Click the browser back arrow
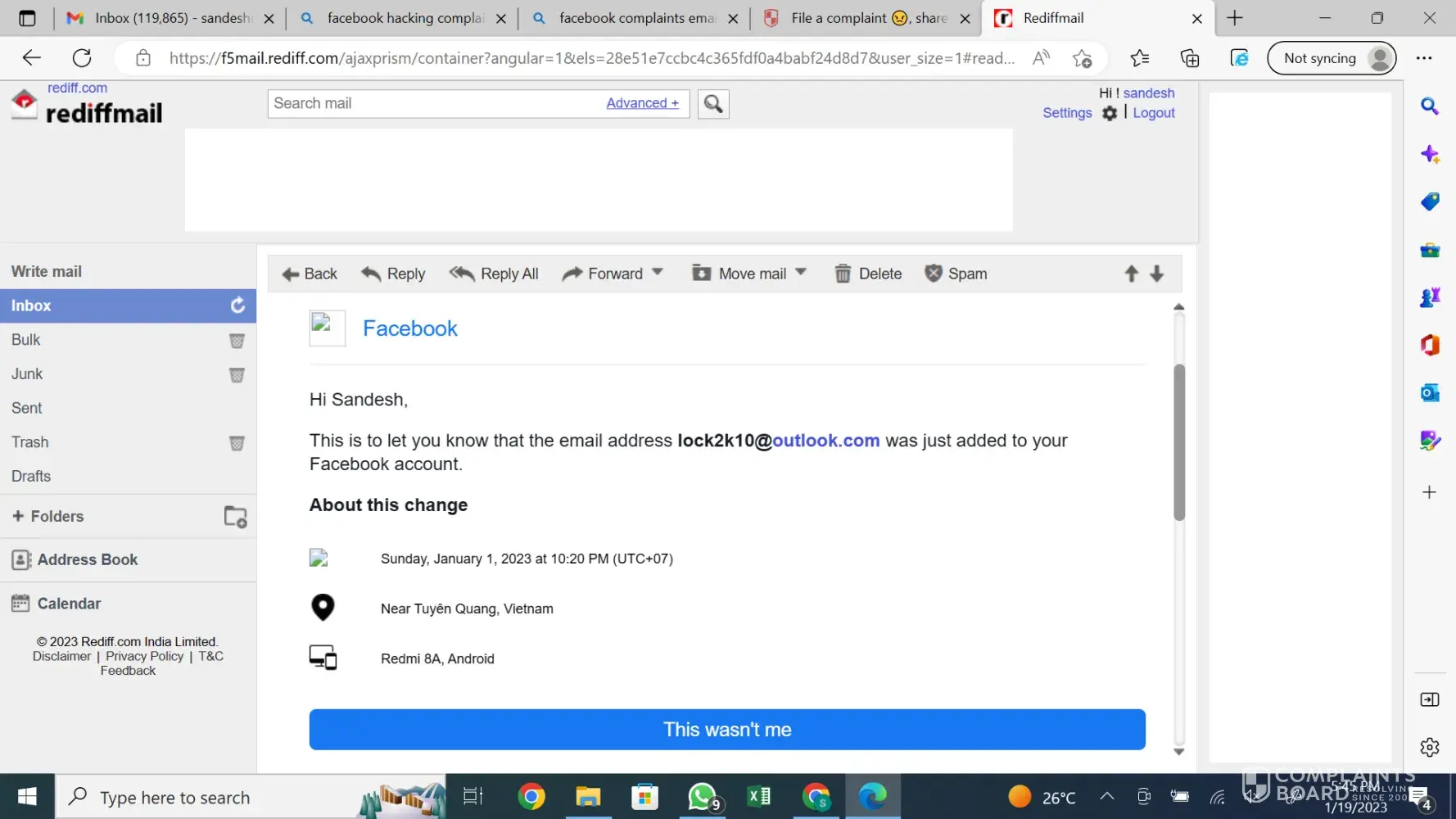Image resolution: width=1456 pixels, height=819 pixels. click(x=31, y=58)
